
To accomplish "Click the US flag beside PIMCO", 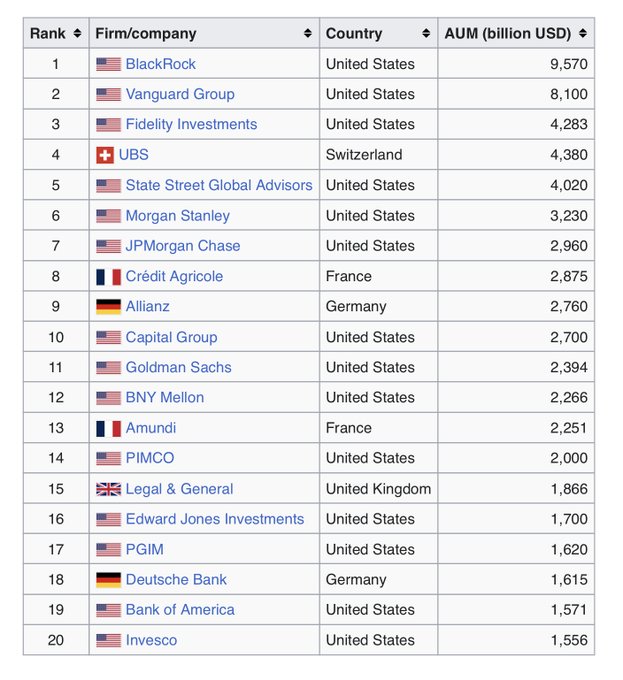I will pos(108,458).
